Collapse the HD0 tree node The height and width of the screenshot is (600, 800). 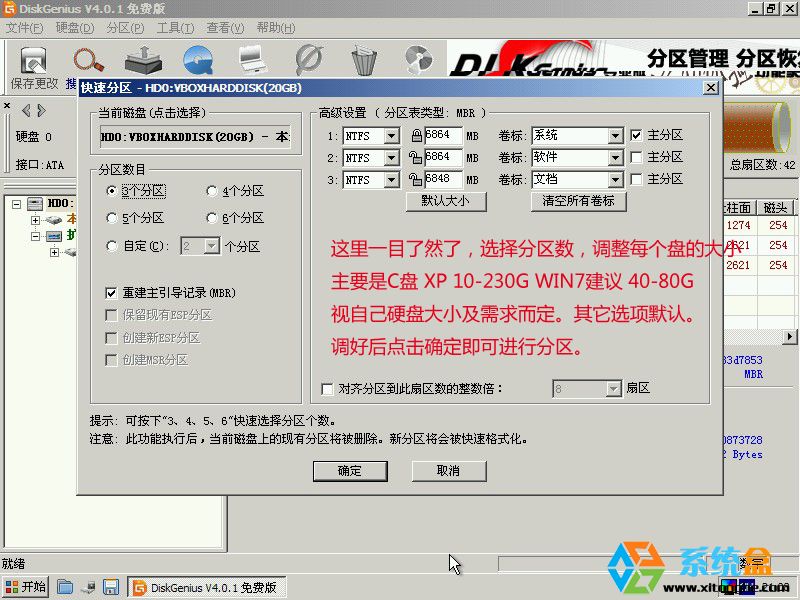(16, 204)
